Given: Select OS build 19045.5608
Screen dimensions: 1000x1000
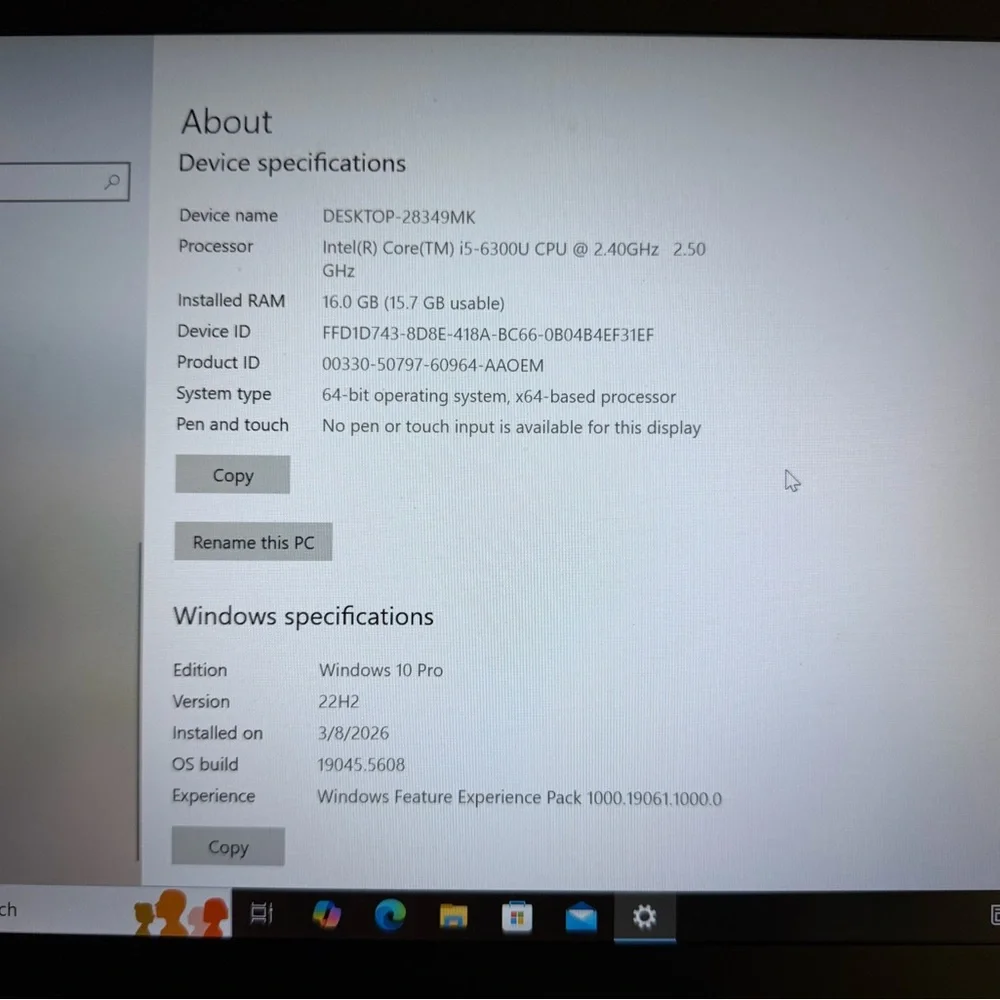Looking at the screenshot, I should (361, 765).
